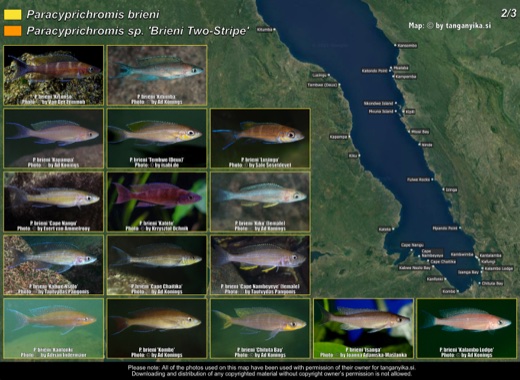520x380 pixels.
Task: Click the Lusingu map label
Action: click(x=320, y=75)
